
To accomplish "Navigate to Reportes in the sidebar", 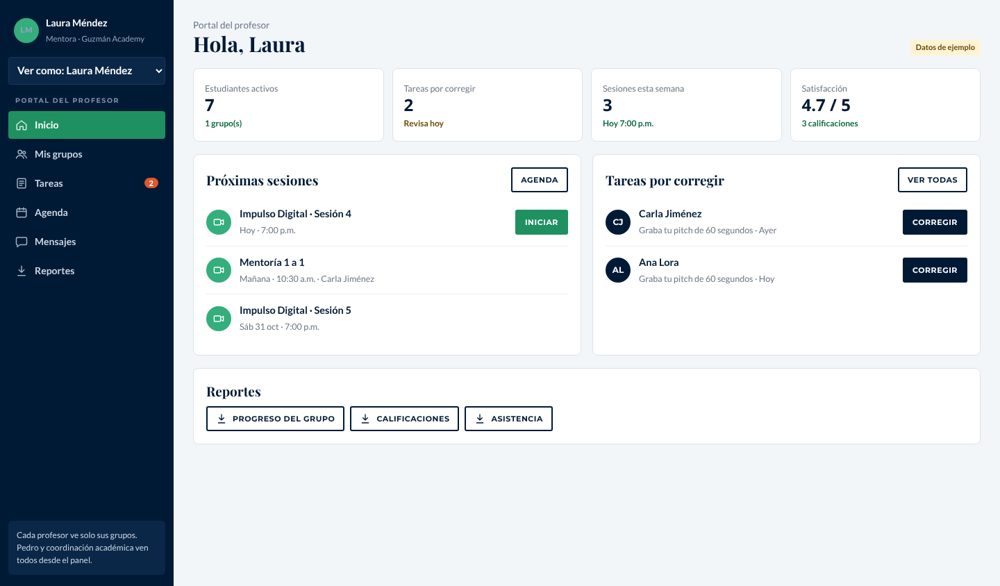I will click(87, 271).
